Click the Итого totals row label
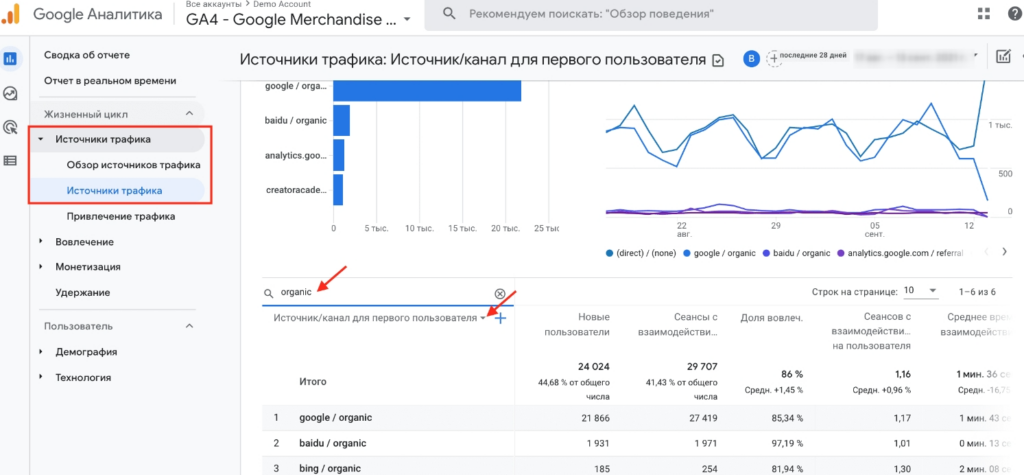This screenshot has height=475, width=1024. click(x=313, y=381)
